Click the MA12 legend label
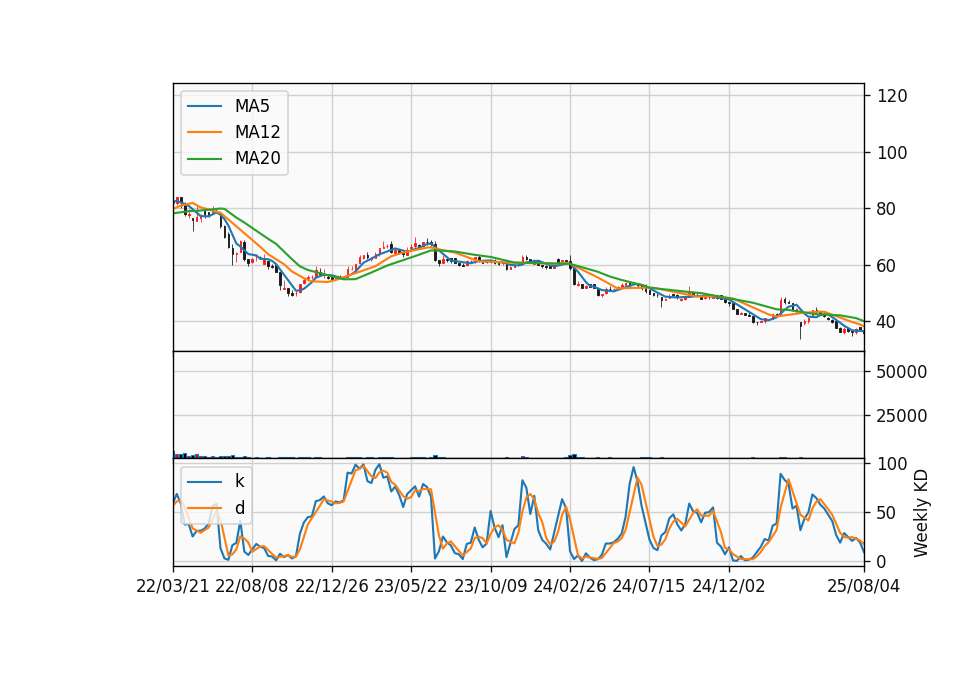The image size is (960, 690). click(x=257, y=132)
